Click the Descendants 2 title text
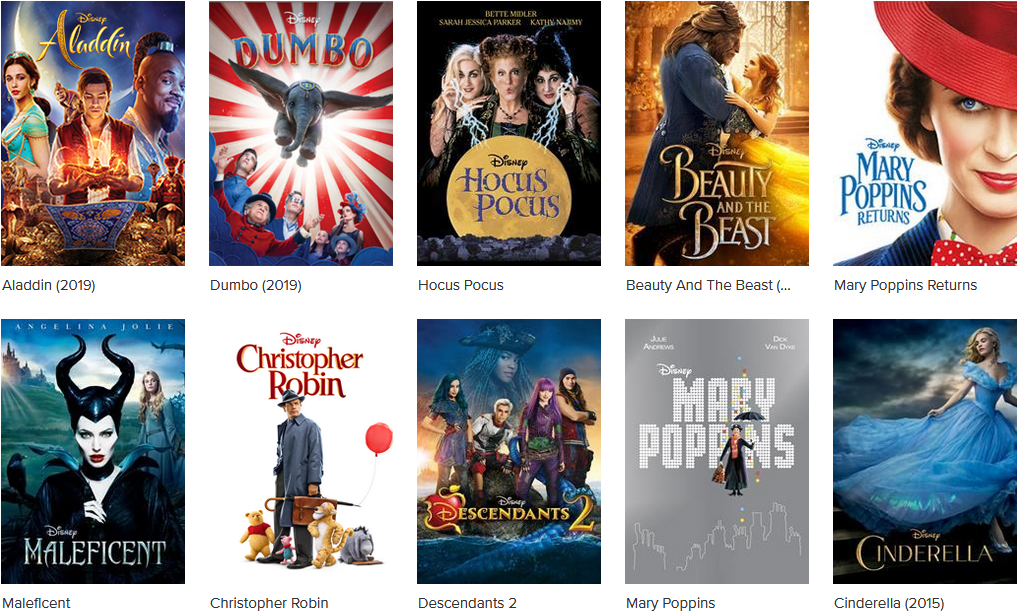This screenshot has width=1018, height=615. click(x=467, y=603)
